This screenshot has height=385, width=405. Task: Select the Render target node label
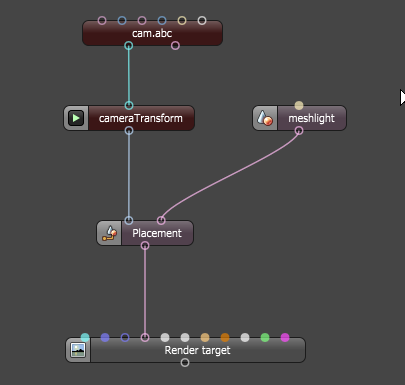coord(197,350)
